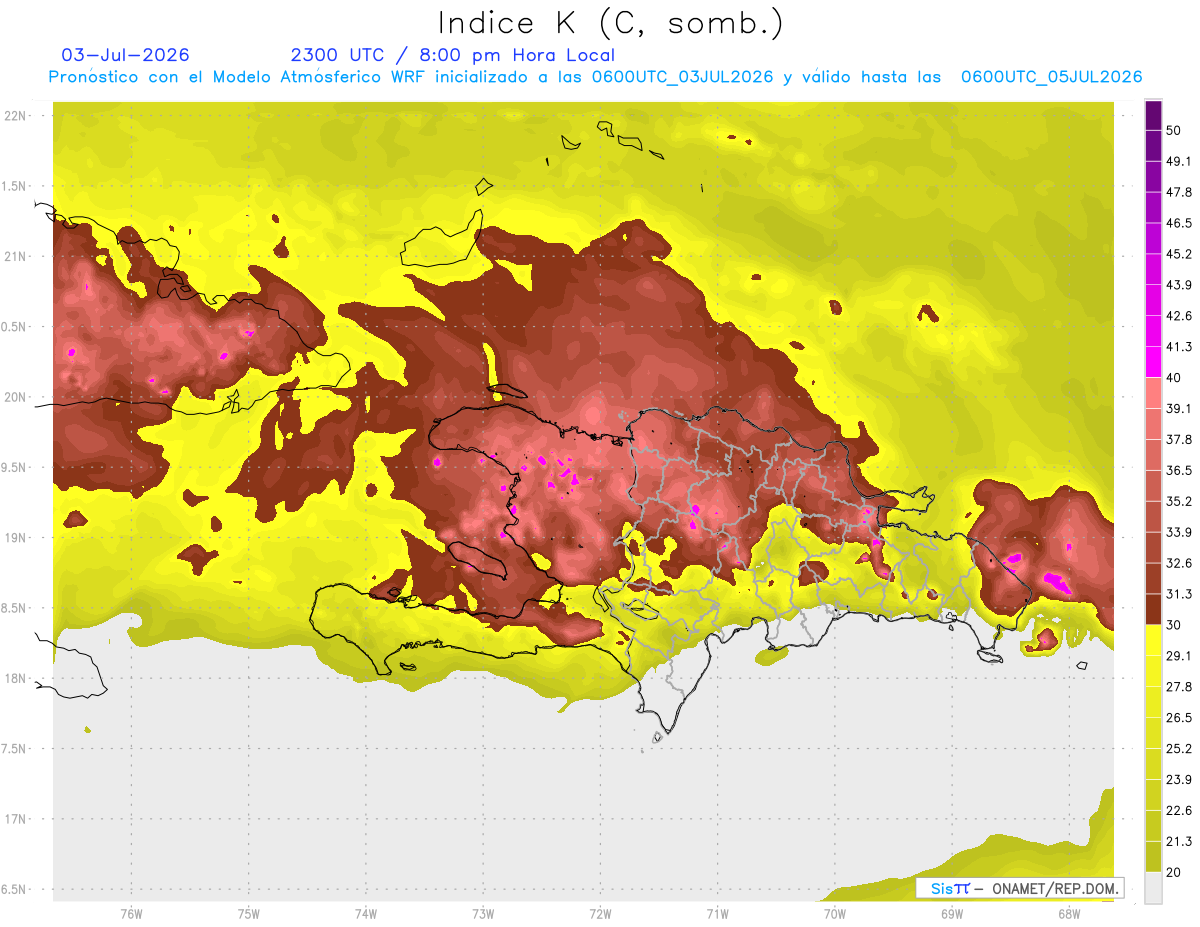Pick the bright yellow legend band between 29.1 and 30
Image resolution: width=1200 pixels, height=927 pixels.
click(1153, 640)
